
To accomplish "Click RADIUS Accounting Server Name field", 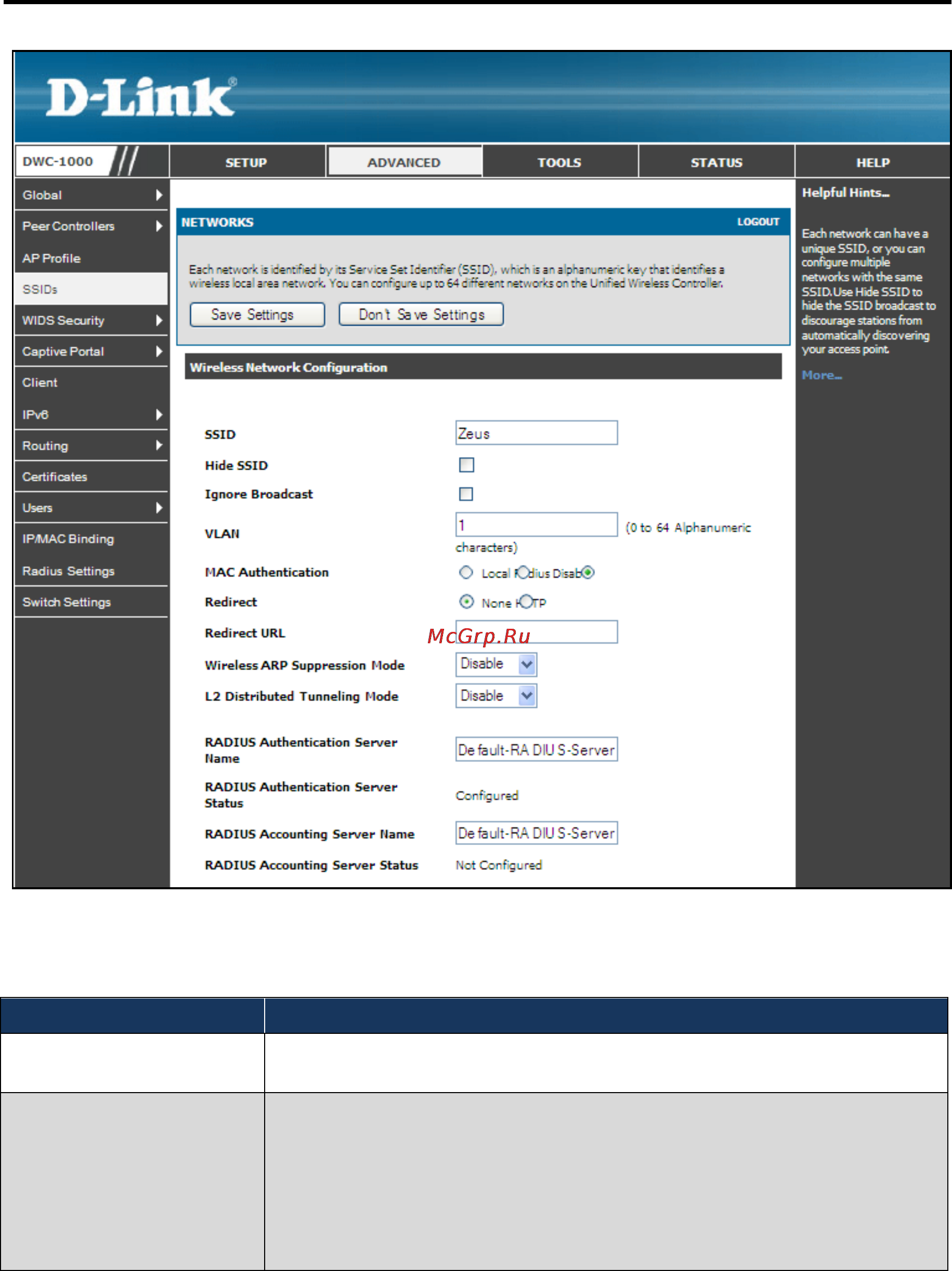I will click(537, 833).
